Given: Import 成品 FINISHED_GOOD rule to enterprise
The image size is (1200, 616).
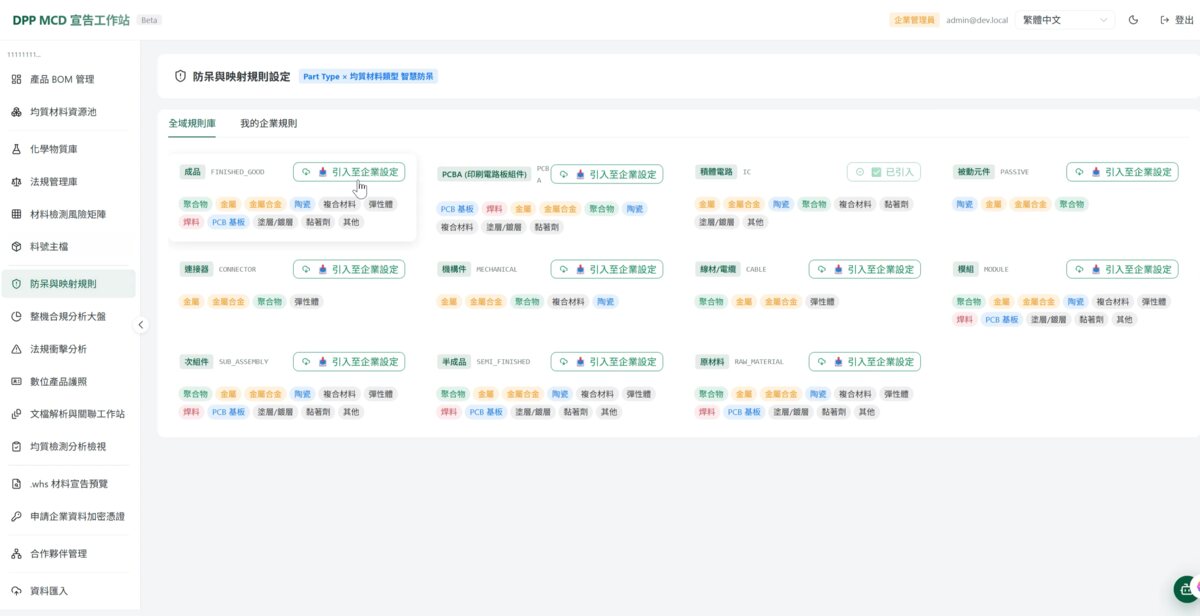Looking at the screenshot, I should 349,172.
